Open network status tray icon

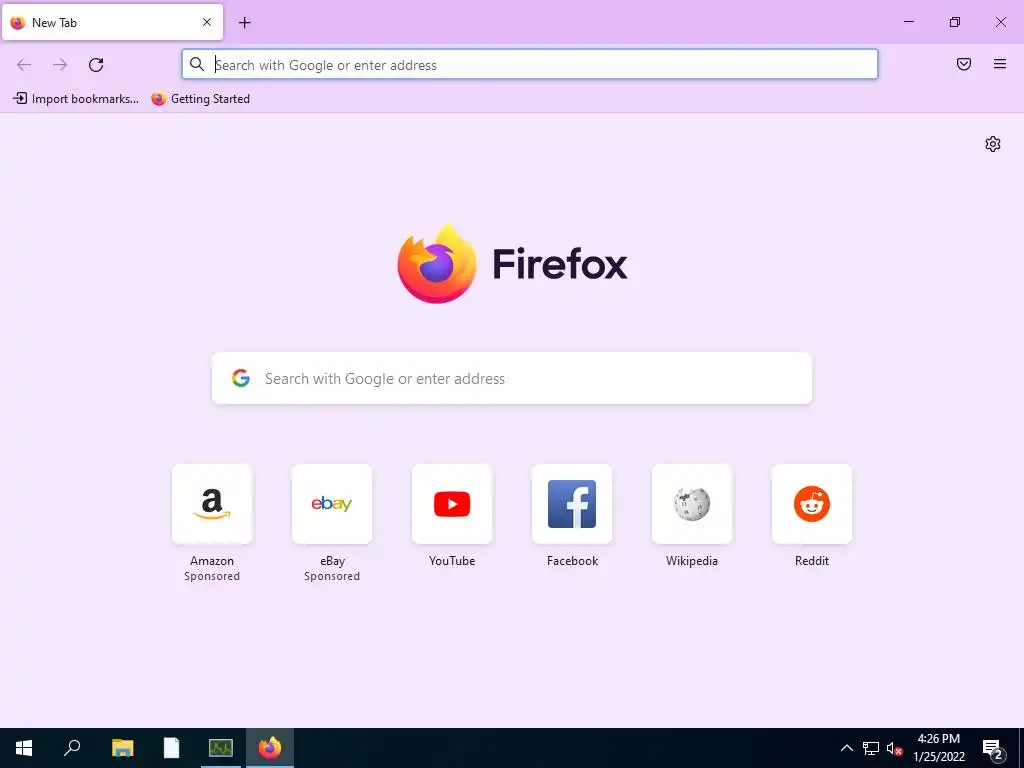click(871, 748)
